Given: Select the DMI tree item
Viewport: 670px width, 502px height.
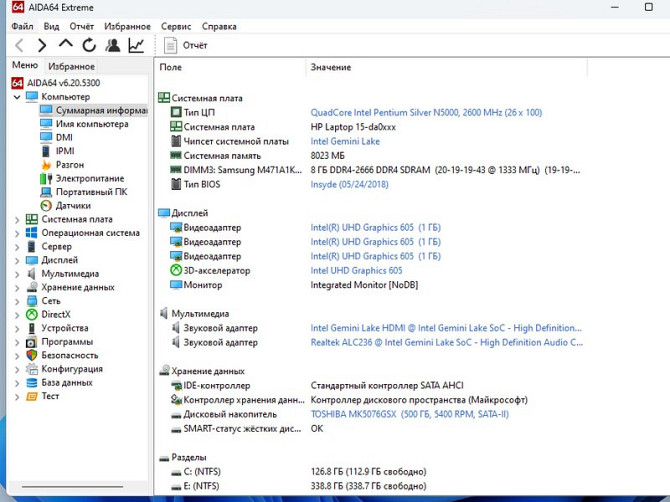Looking at the screenshot, I should [56, 138].
